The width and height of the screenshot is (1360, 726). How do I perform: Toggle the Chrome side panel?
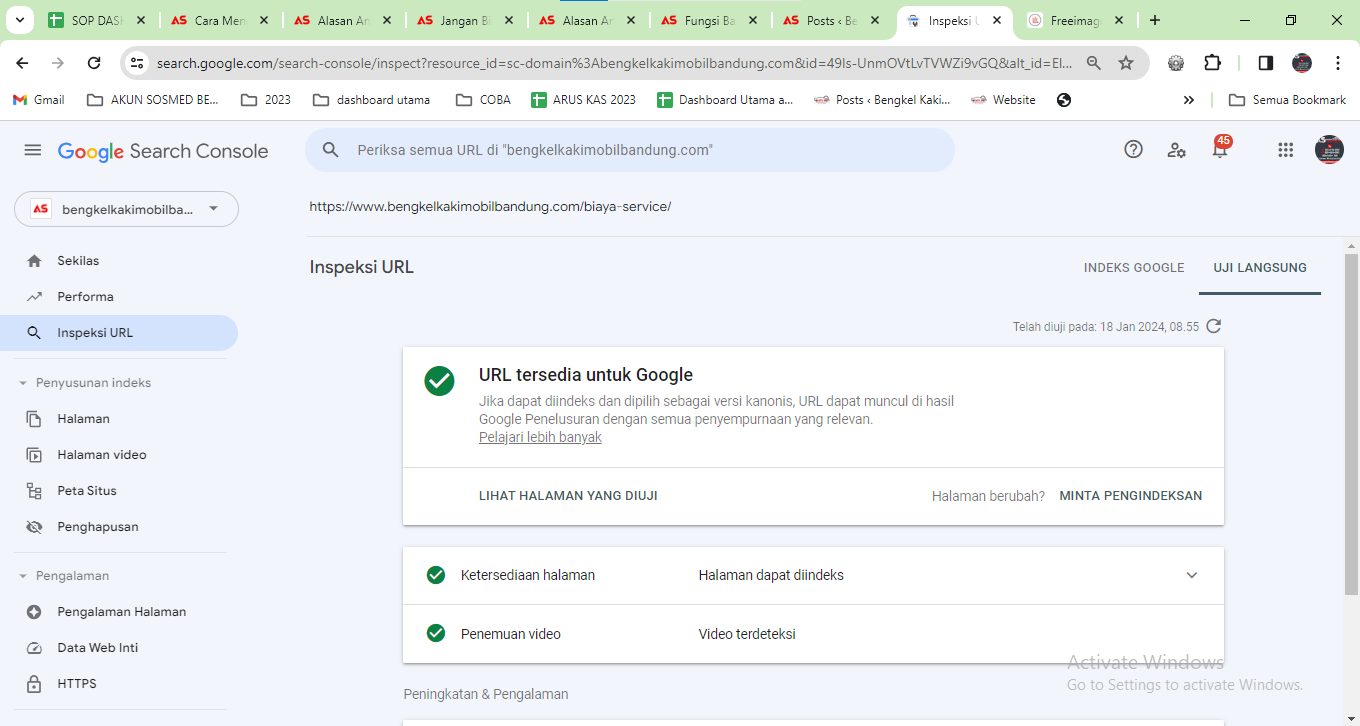click(x=1265, y=63)
